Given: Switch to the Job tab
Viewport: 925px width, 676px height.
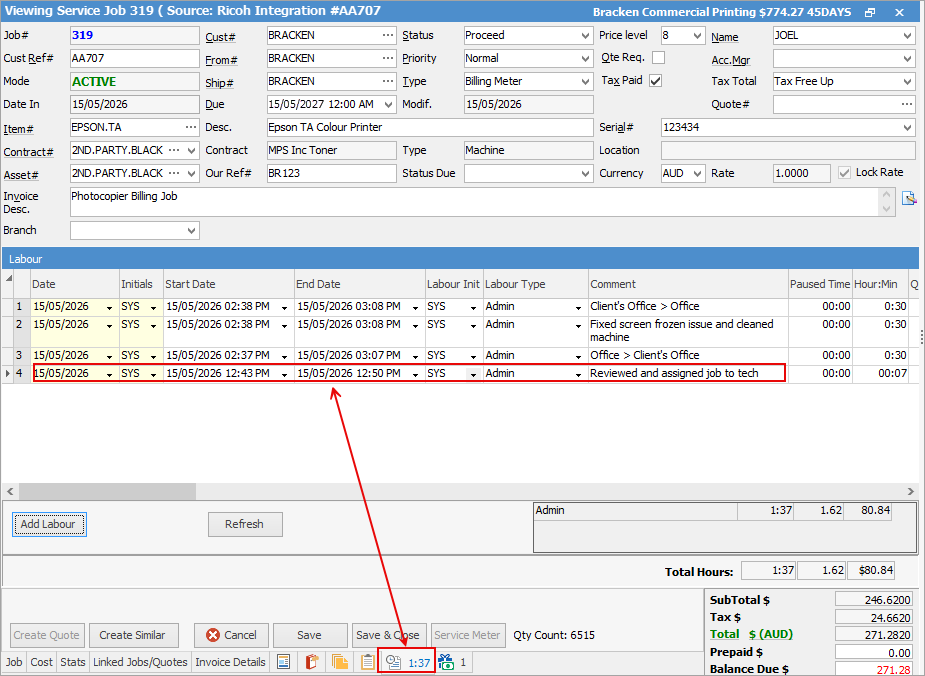Looking at the screenshot, I should (14, 662).
